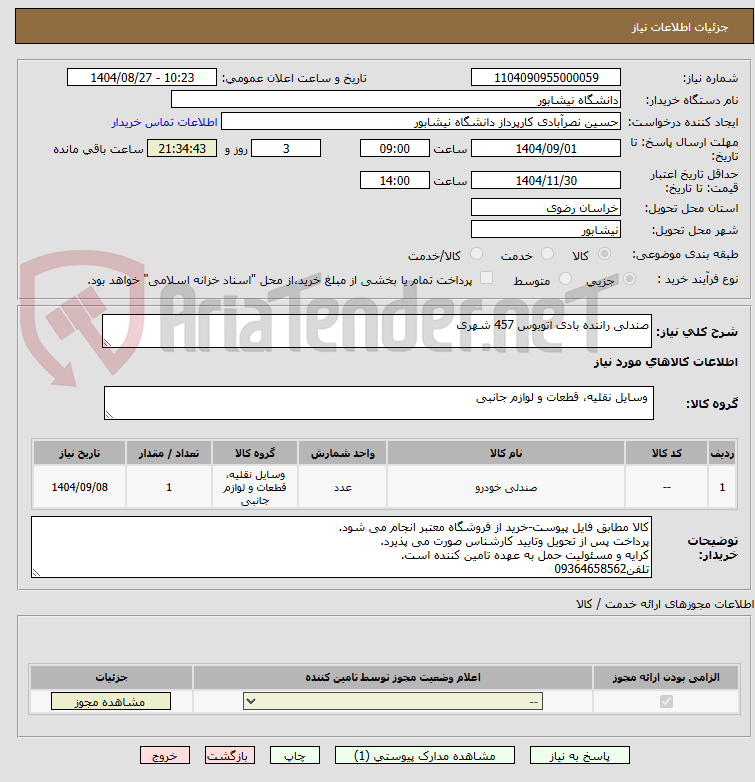Click the ایجاد کننده درخواست field
755x782 pixels.
[x=421, y=122]
